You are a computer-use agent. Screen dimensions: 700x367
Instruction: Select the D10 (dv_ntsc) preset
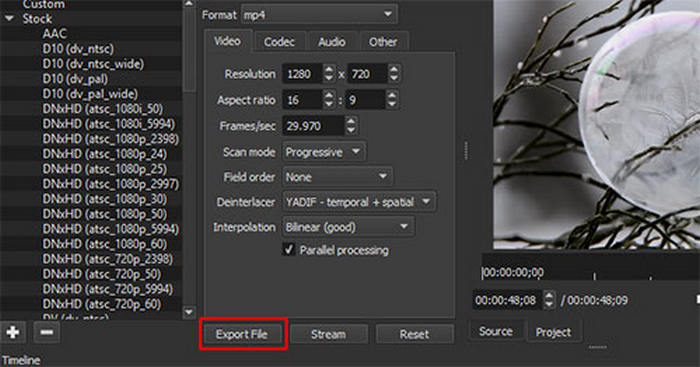coord(78,49)
